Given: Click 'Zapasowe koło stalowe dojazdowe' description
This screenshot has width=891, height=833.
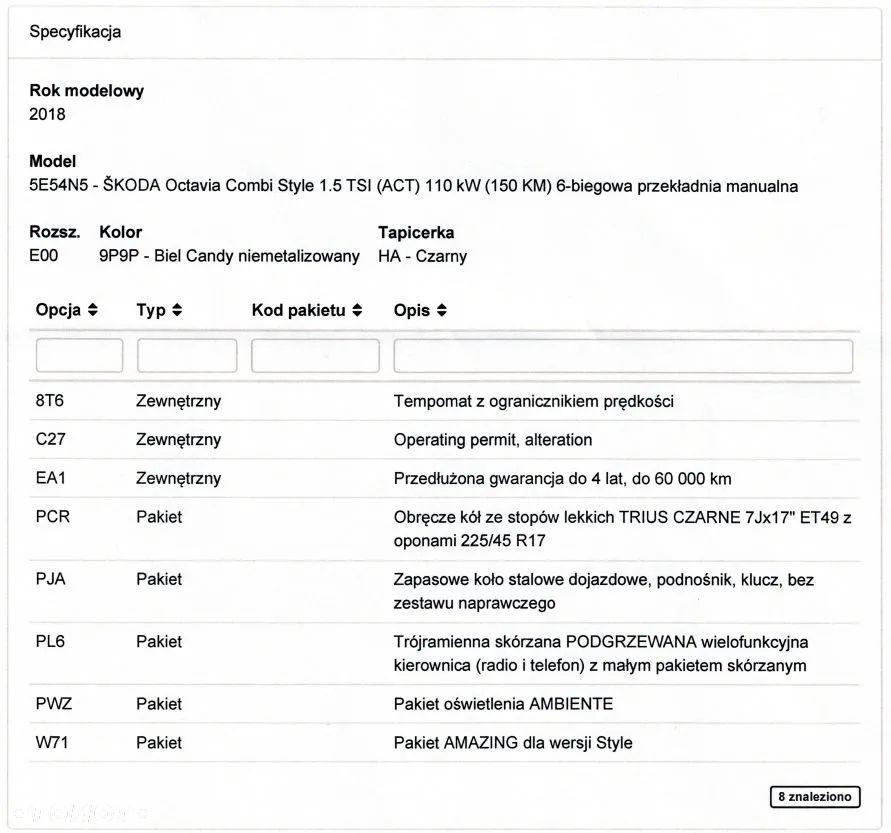Looking at the screenshot, I should coord(603,591).
